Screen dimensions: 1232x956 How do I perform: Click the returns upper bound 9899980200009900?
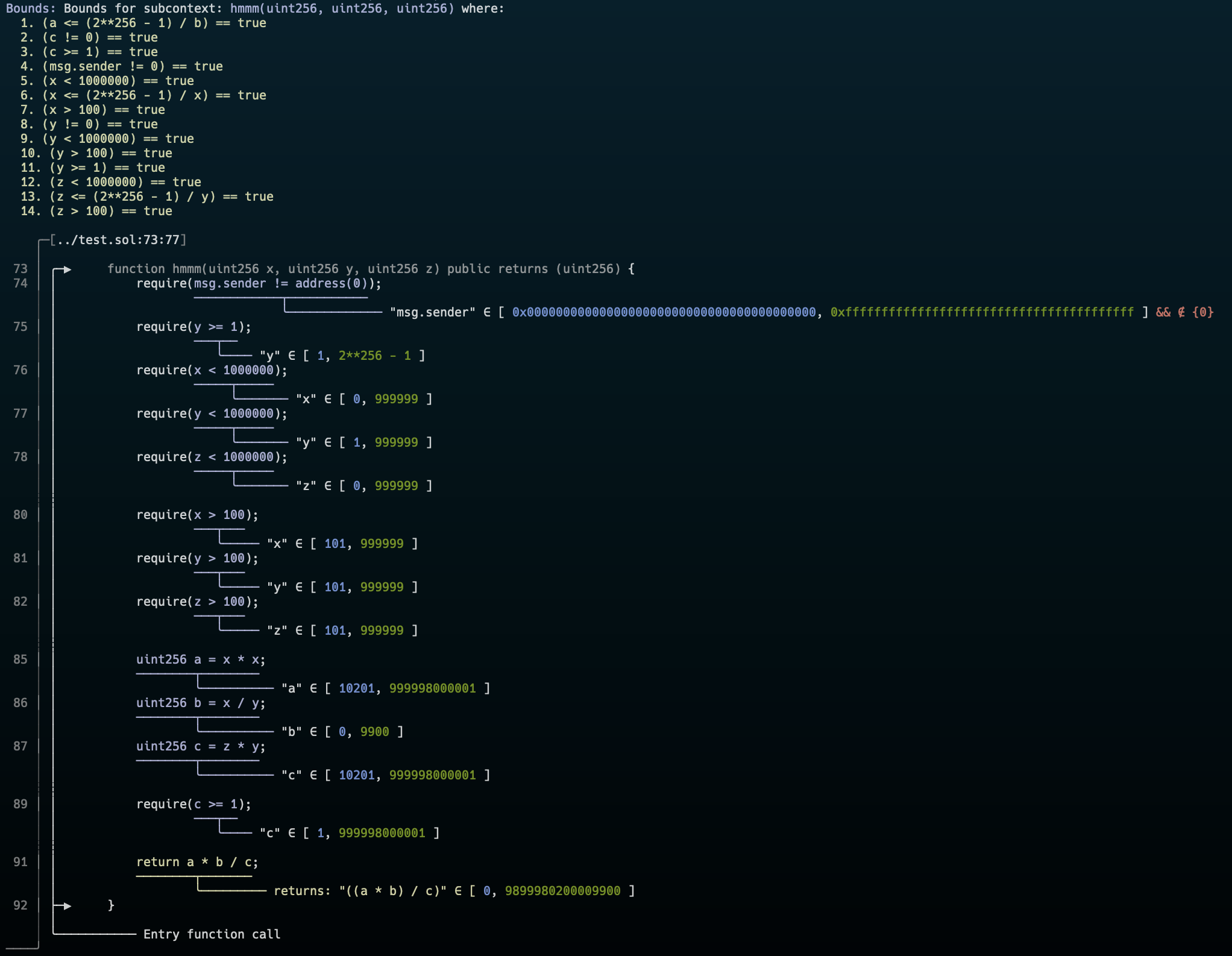(x=562, y=891)
